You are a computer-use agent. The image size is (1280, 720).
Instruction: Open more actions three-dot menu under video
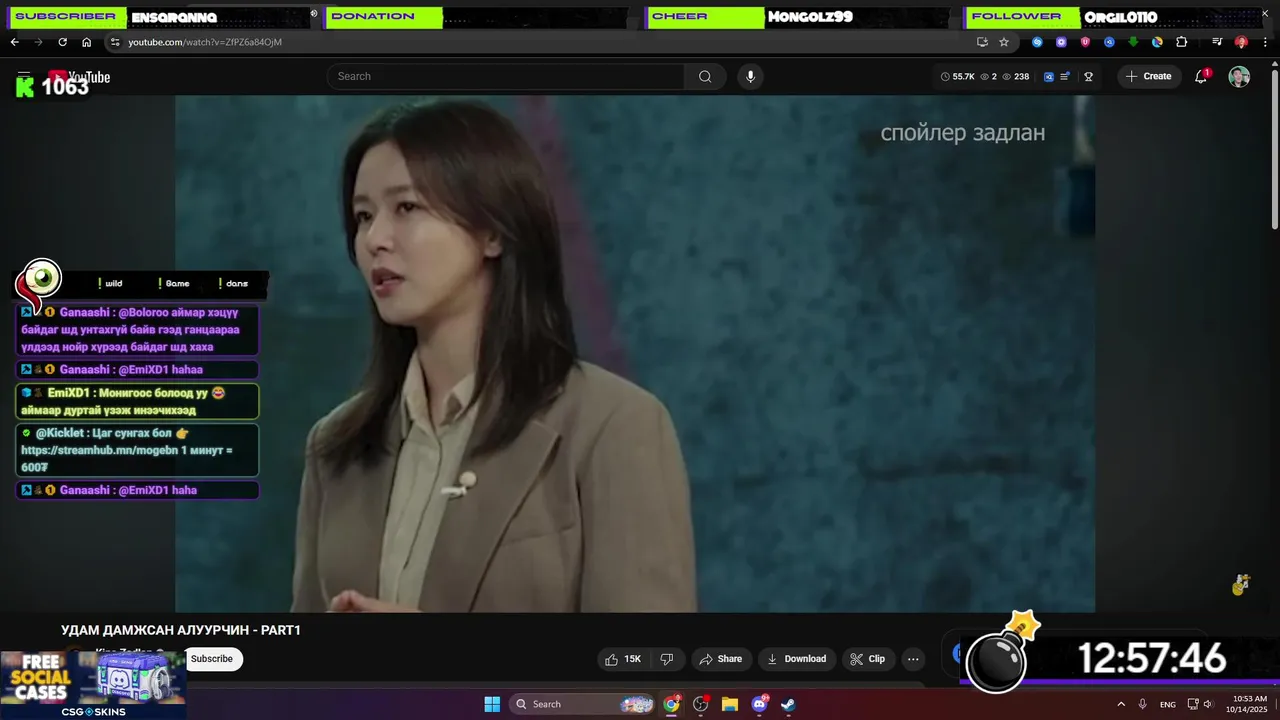pyautogui.click(x=913, y=659)
